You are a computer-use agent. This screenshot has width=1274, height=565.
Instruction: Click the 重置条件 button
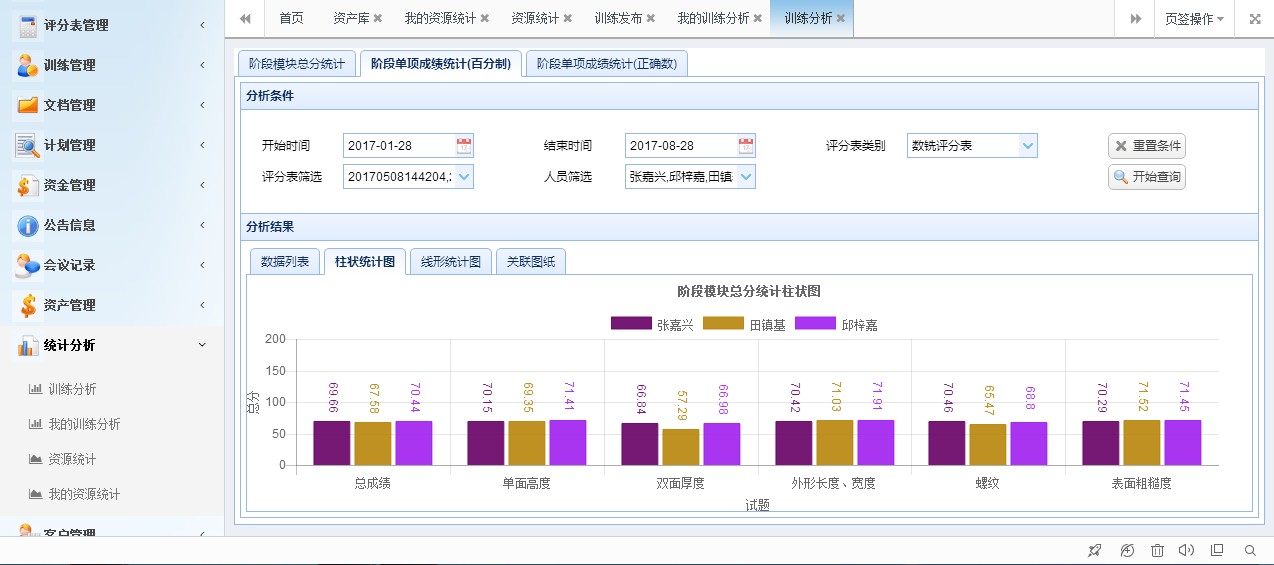click(x=1147, y=146)
